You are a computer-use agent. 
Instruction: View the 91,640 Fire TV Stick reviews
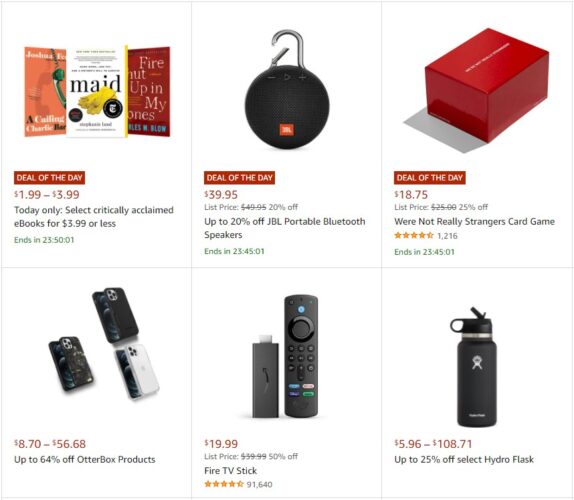point(260,485)
